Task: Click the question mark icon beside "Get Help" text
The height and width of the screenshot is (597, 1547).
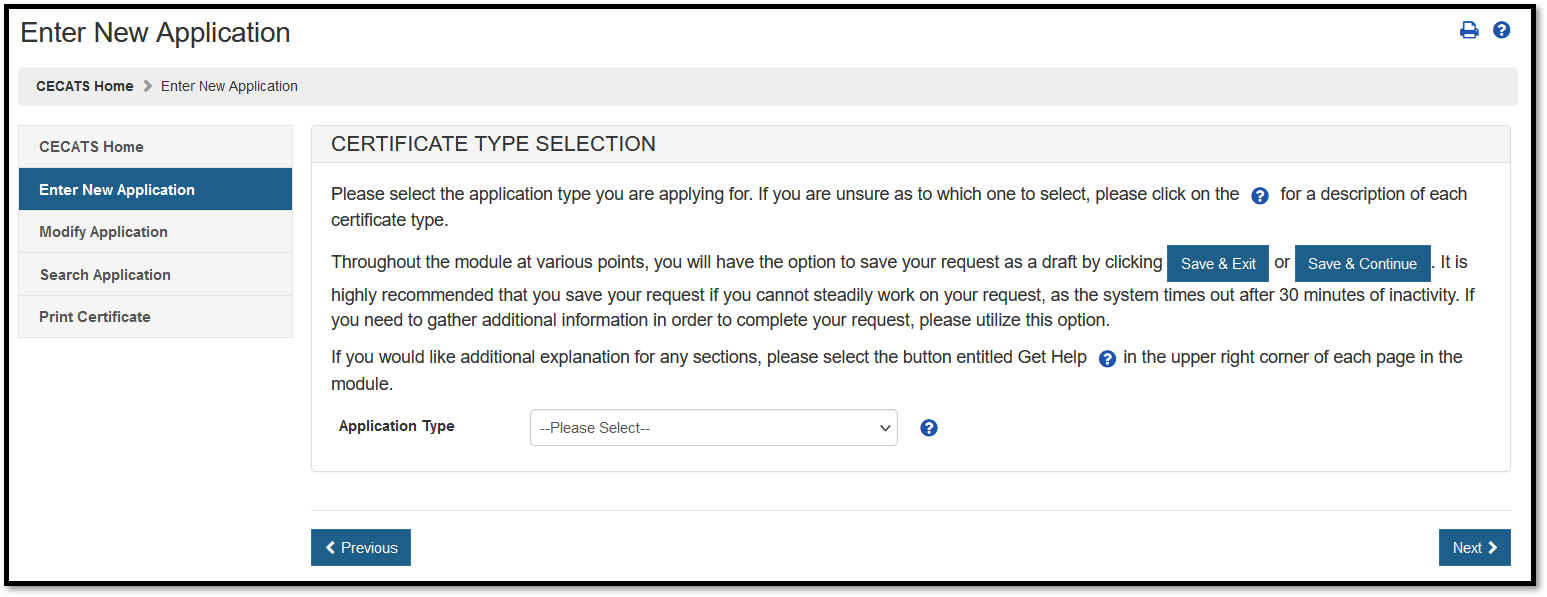Action: [1107, 359]
